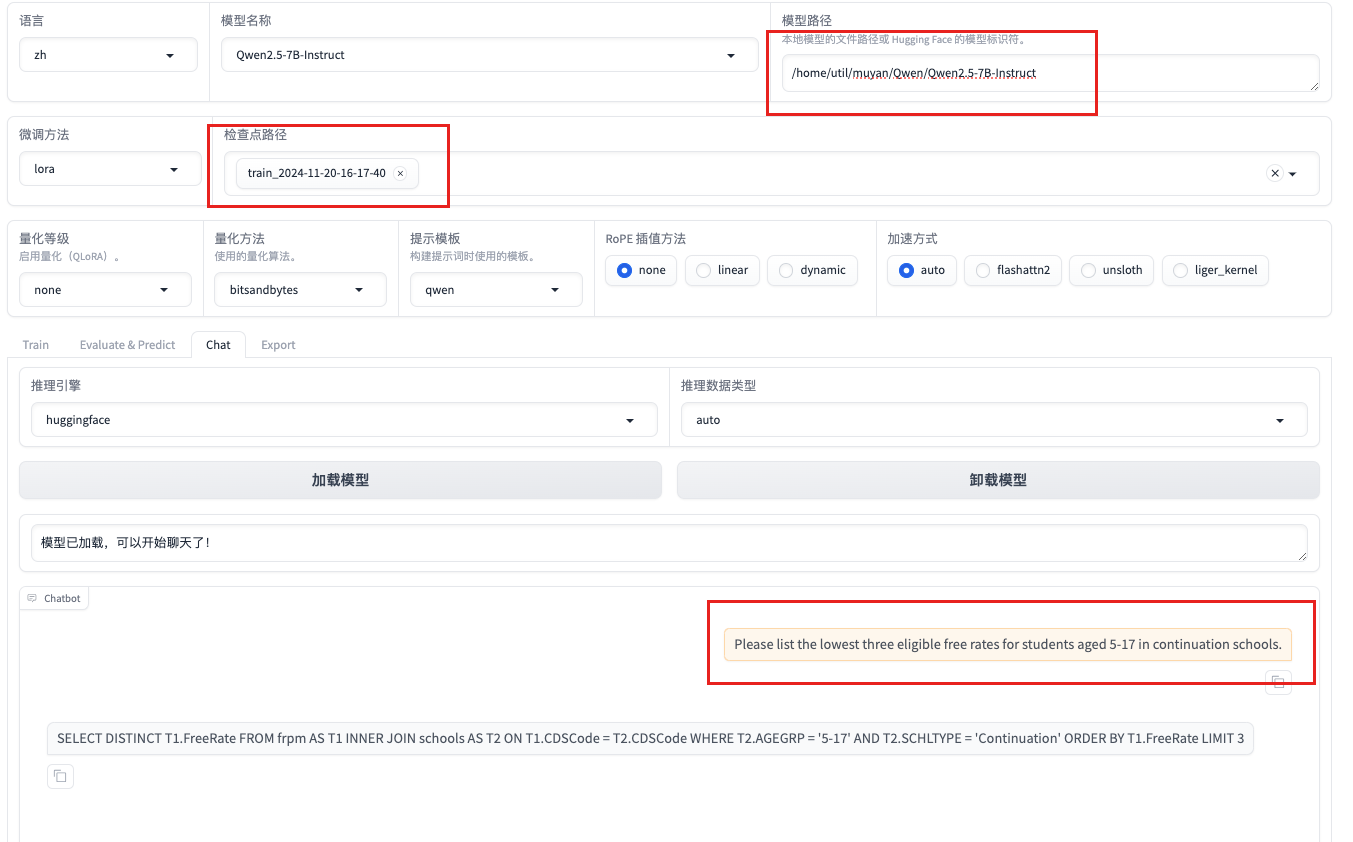Switch to the Train tab
Screen dimensions: 1353x842
tap(36, 345)
